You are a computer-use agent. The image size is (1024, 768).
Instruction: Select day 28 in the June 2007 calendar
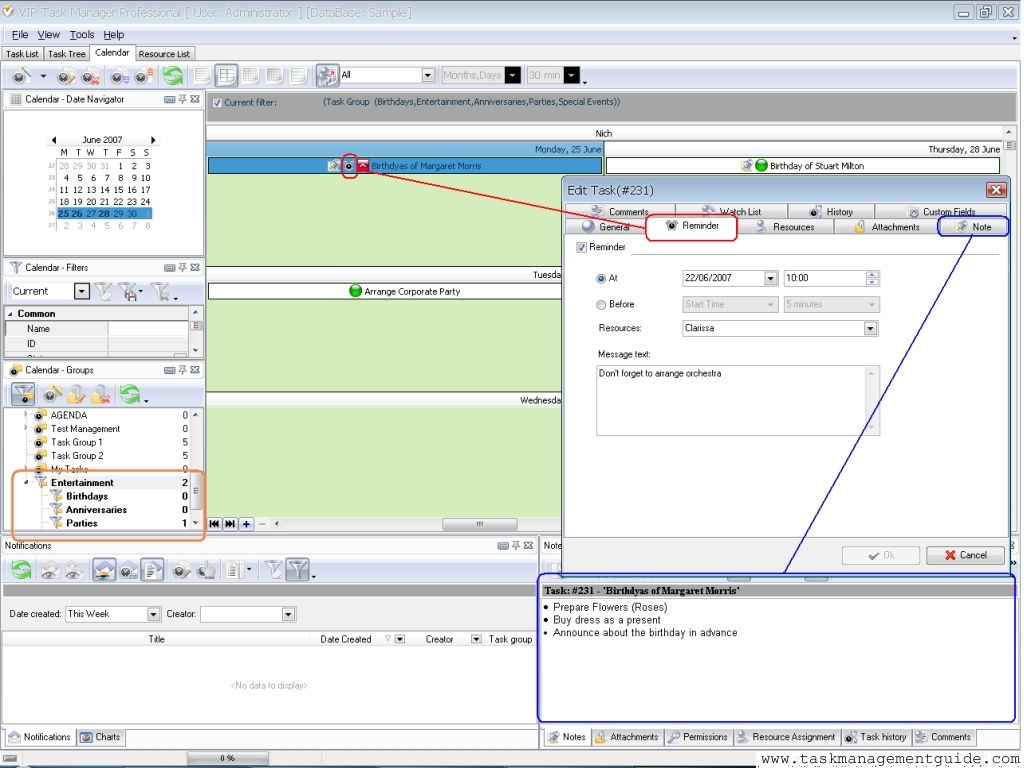click(x=104, y=214)
